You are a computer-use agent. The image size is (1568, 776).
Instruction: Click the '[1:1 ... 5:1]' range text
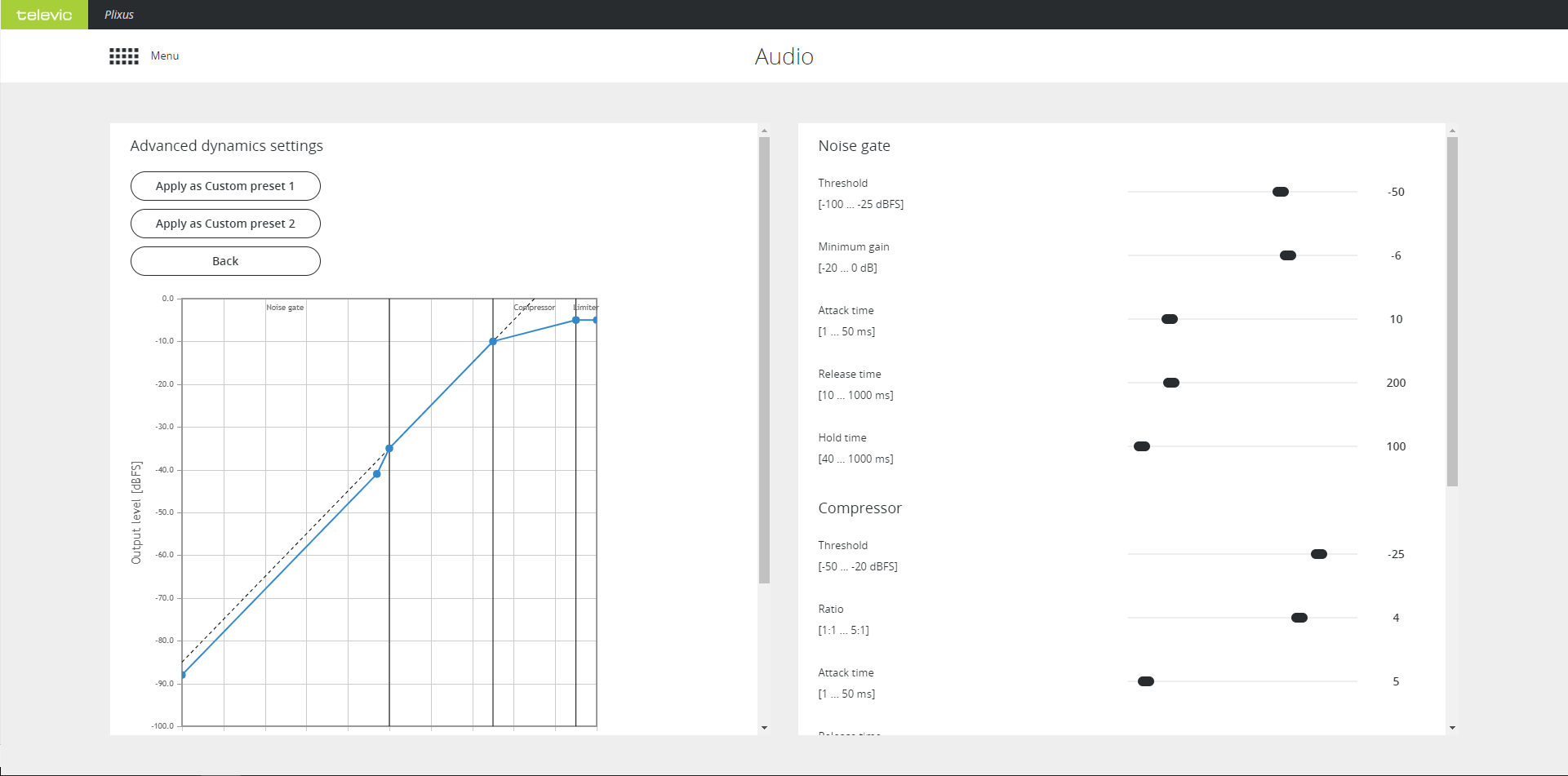pos(843,631)
